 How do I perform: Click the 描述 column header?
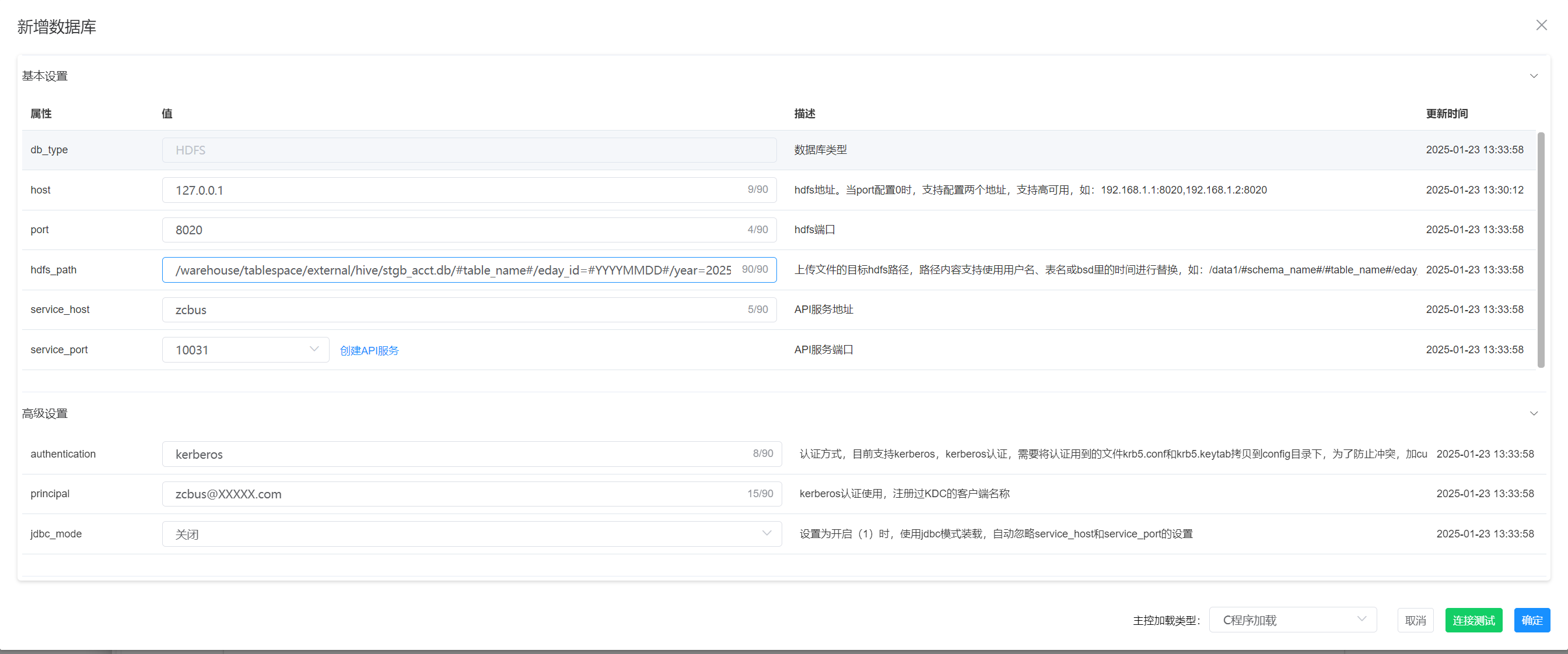point(804,114)
